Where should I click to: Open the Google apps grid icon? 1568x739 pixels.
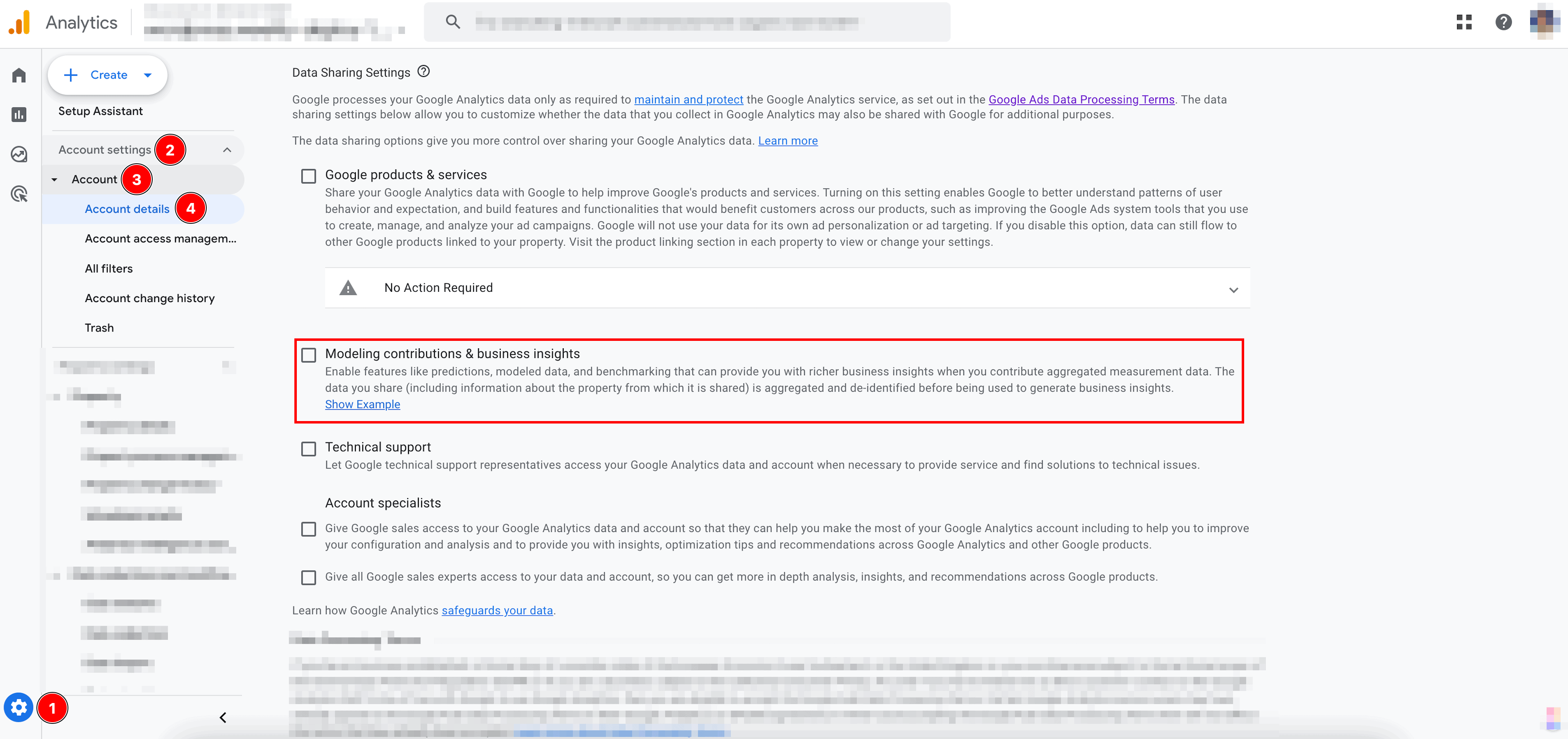click(1464, 23)
